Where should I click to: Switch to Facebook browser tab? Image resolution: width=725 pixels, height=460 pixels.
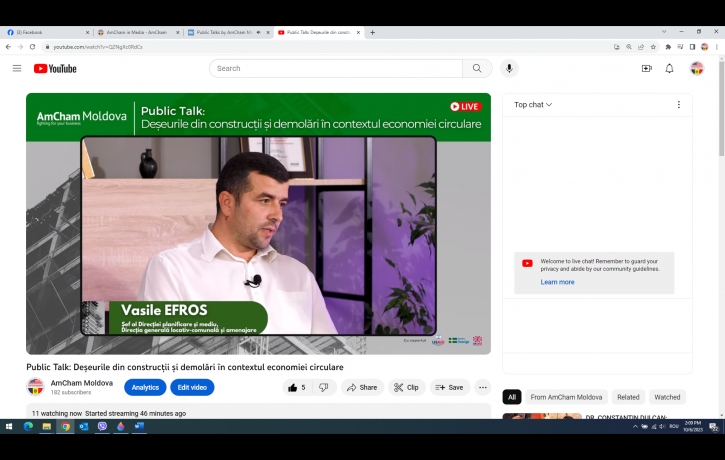43,32
